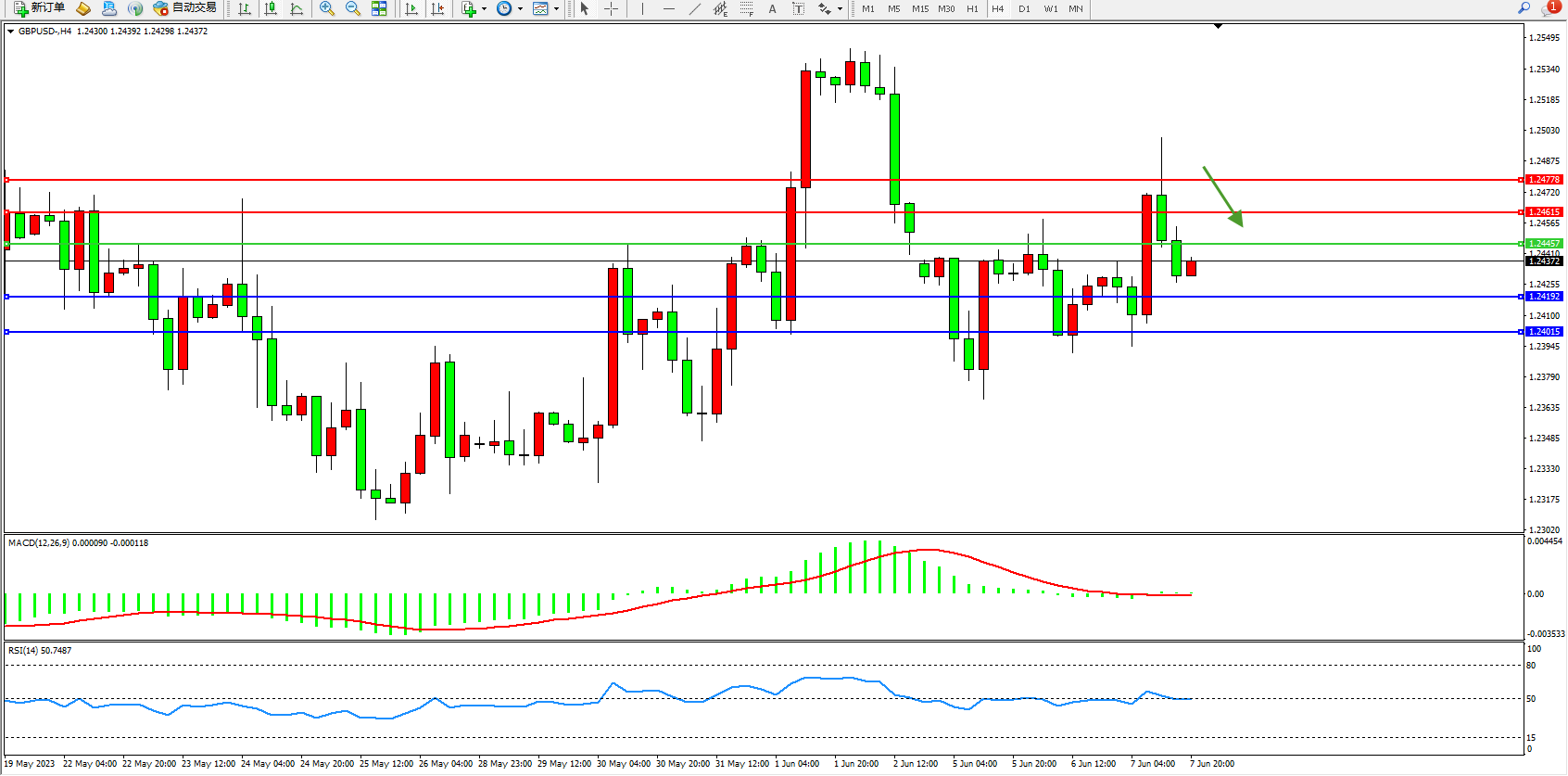Open chat notifications with red badge
This screenshot has width=1568, height=776.
[x=1549, y=8]
